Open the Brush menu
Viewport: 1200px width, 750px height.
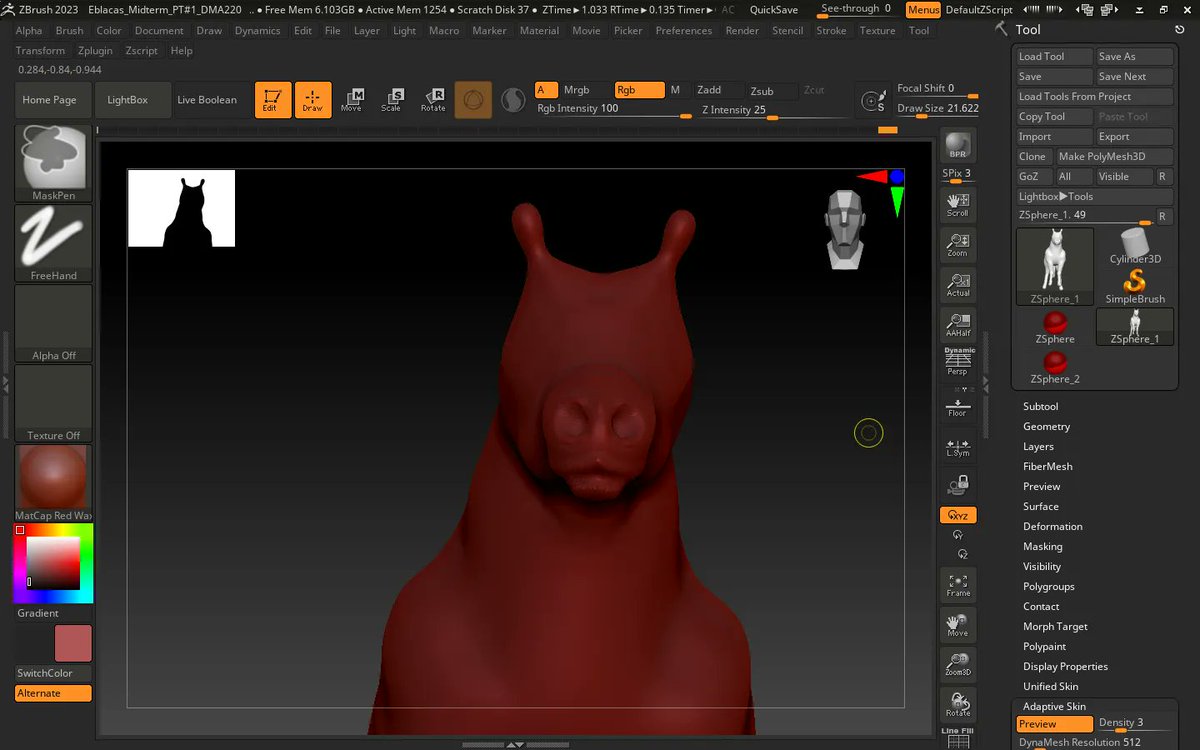tap(69, 30)
